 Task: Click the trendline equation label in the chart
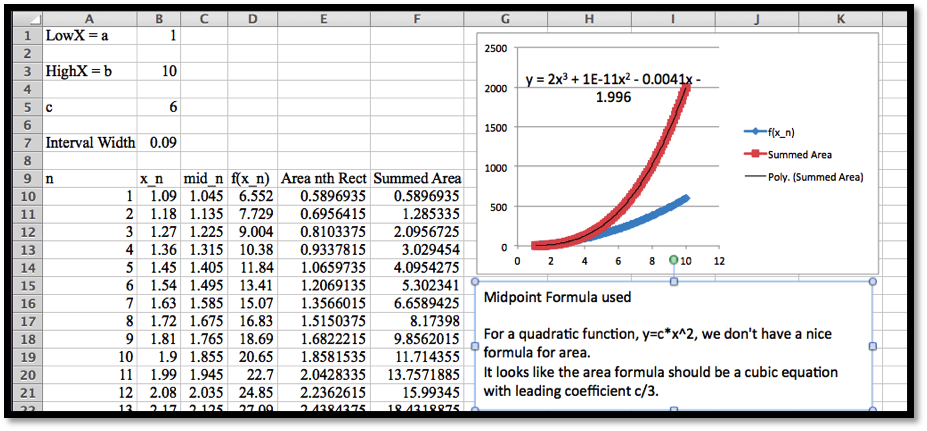[605, 88]
